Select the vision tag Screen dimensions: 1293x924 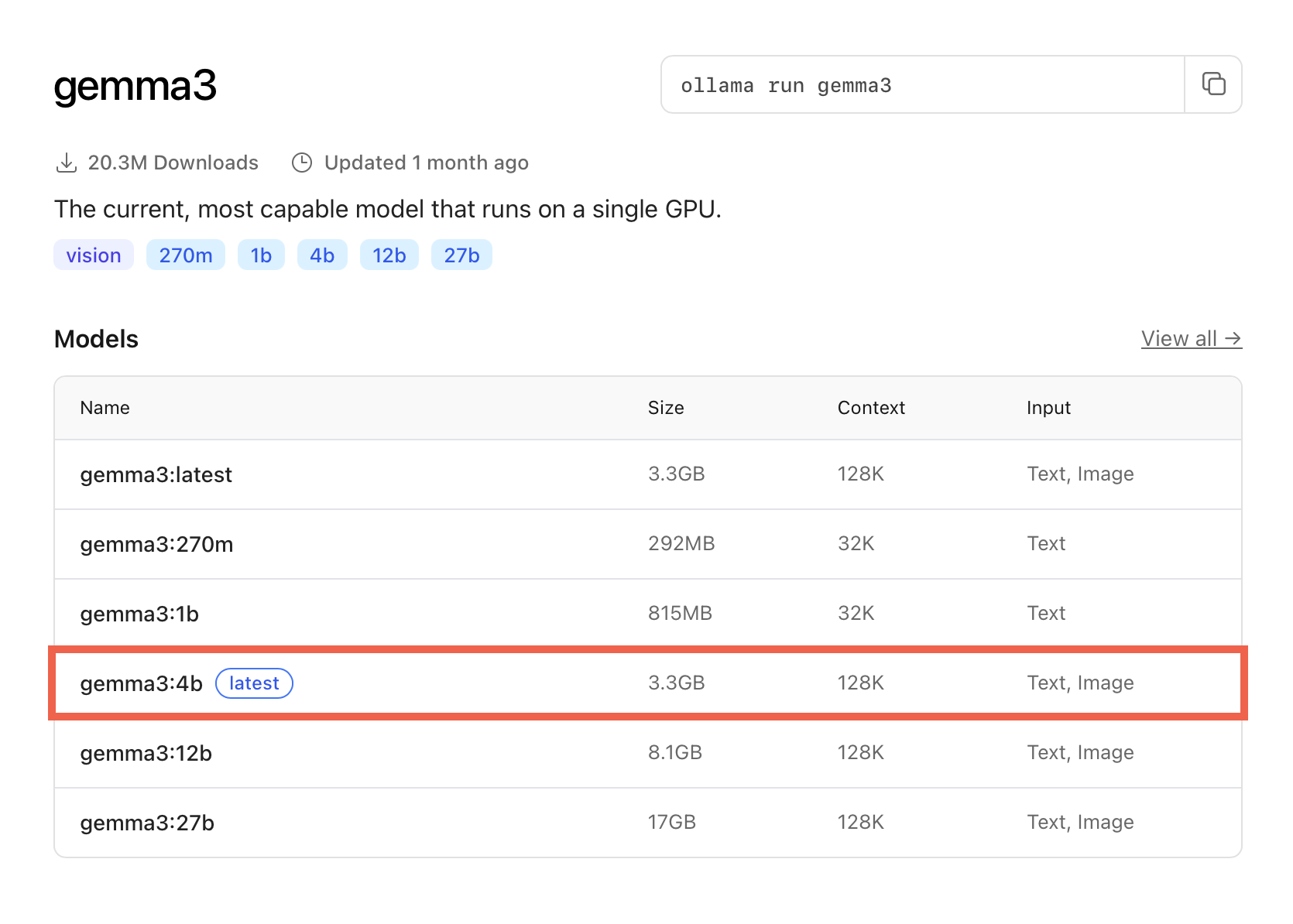point(94,255)
